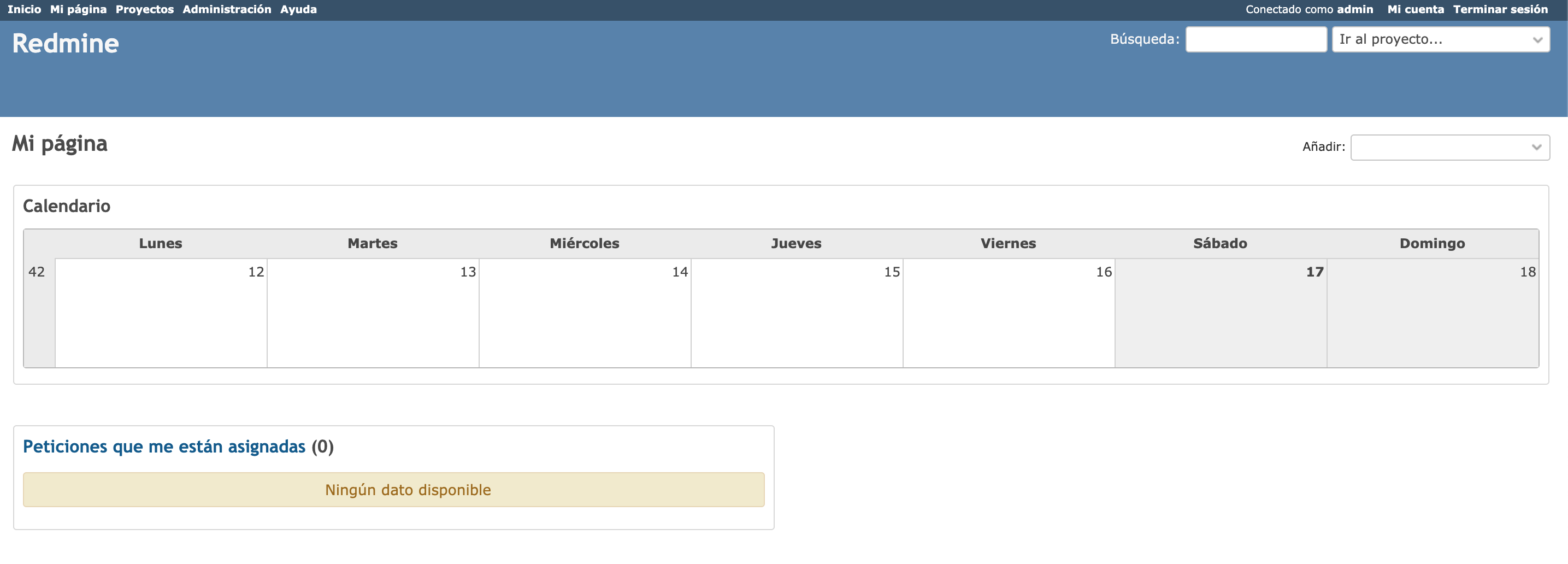Image resolution: width=1568 pixels, height=564 pixels.
Task: Click week number 42
Action: (37, 272)
